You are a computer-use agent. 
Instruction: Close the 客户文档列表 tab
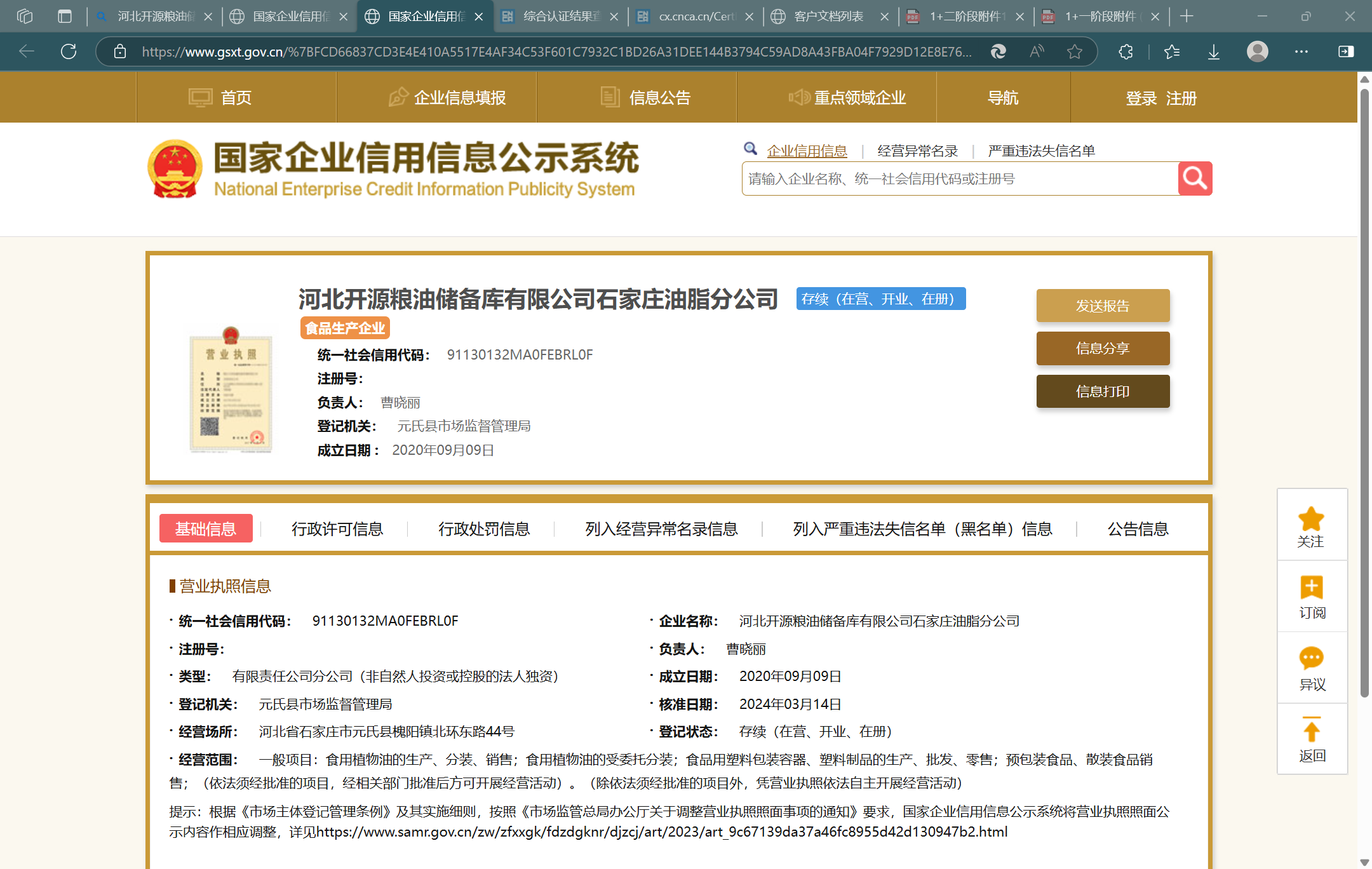(x=884, y=17)
